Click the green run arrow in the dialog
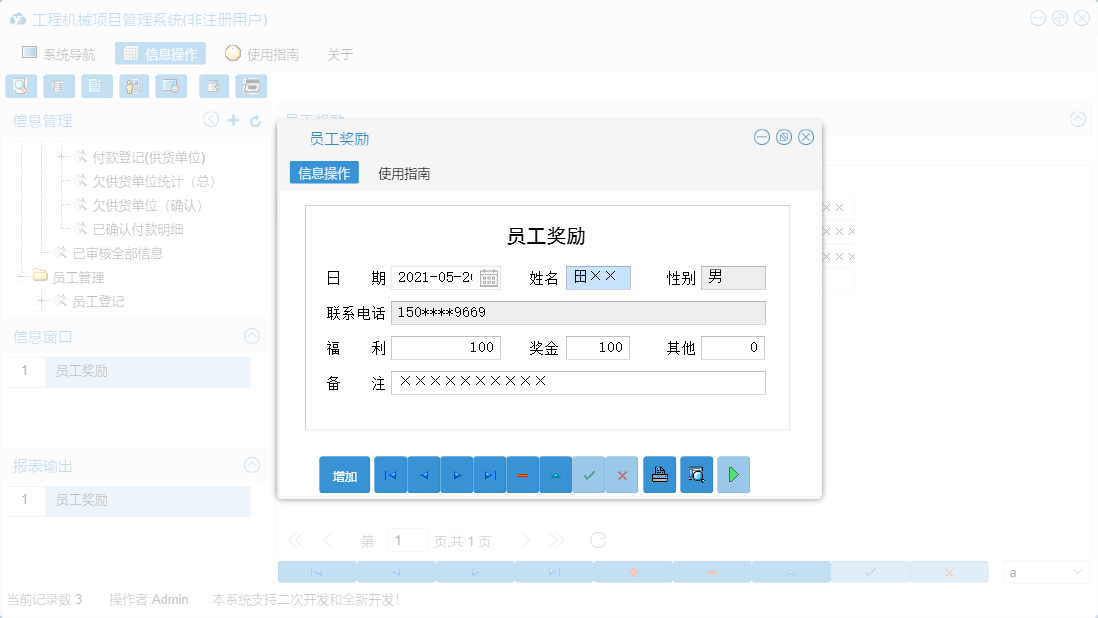Viewport: 1098px width, 618px height. tap(733, 474)
